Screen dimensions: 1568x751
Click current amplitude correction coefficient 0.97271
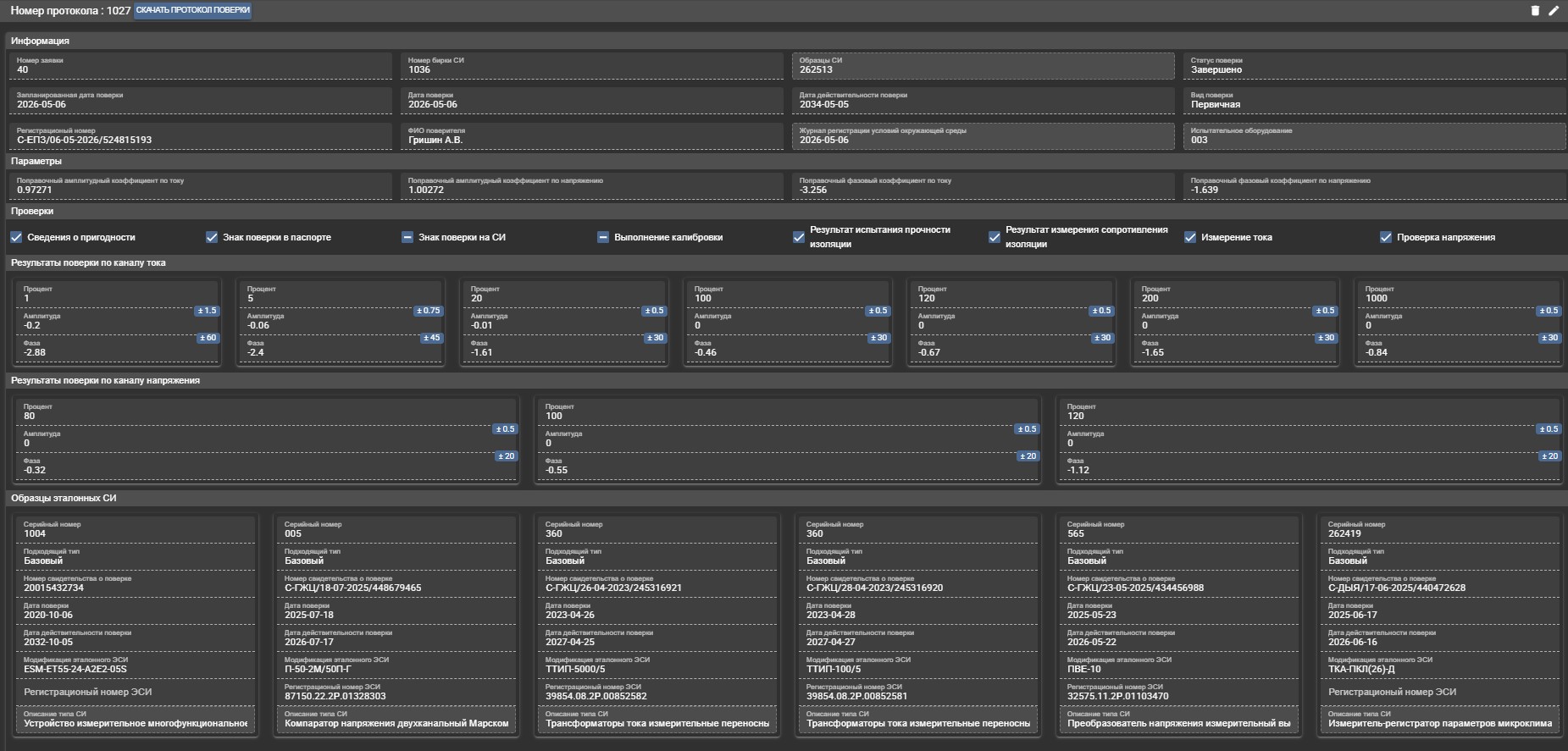[201, 186]
